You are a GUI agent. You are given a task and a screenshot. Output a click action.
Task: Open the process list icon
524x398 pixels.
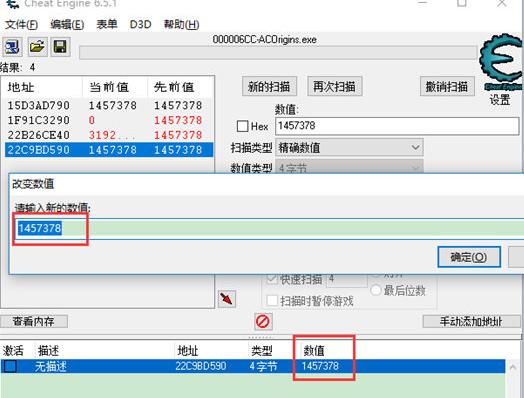tap(12, 47)
